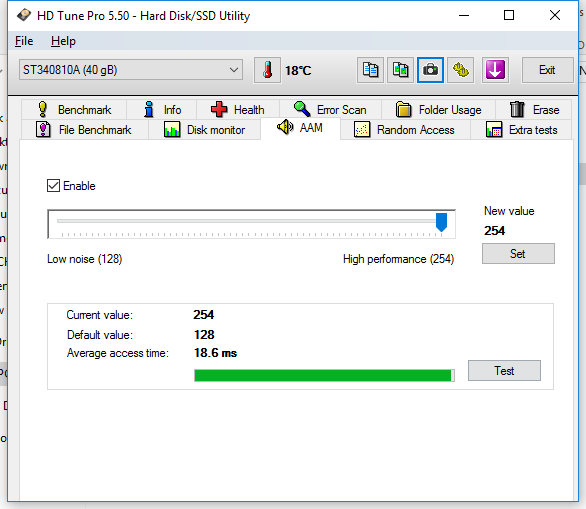
Task: Click the High performance (254) label
Action: coord(398,259)
